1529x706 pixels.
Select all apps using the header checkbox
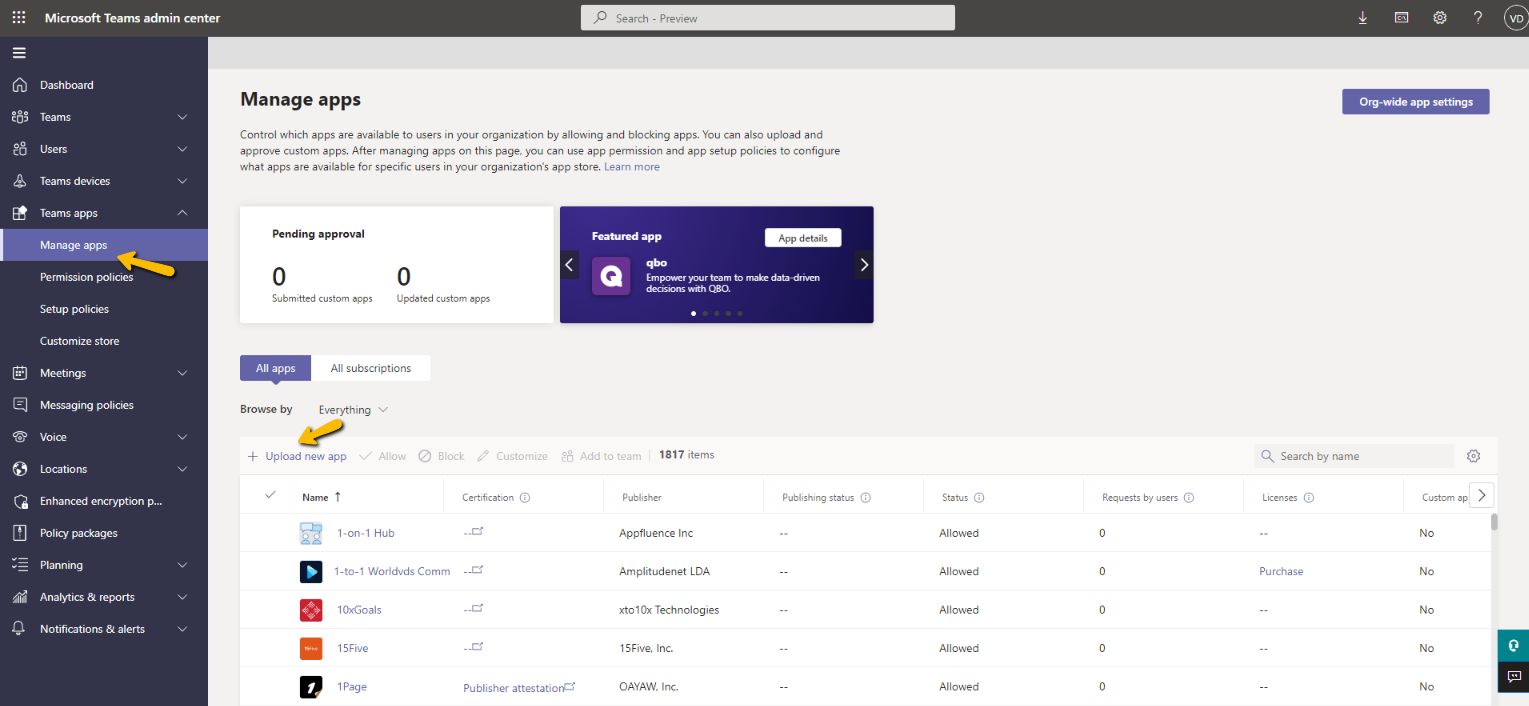(269, 494)
